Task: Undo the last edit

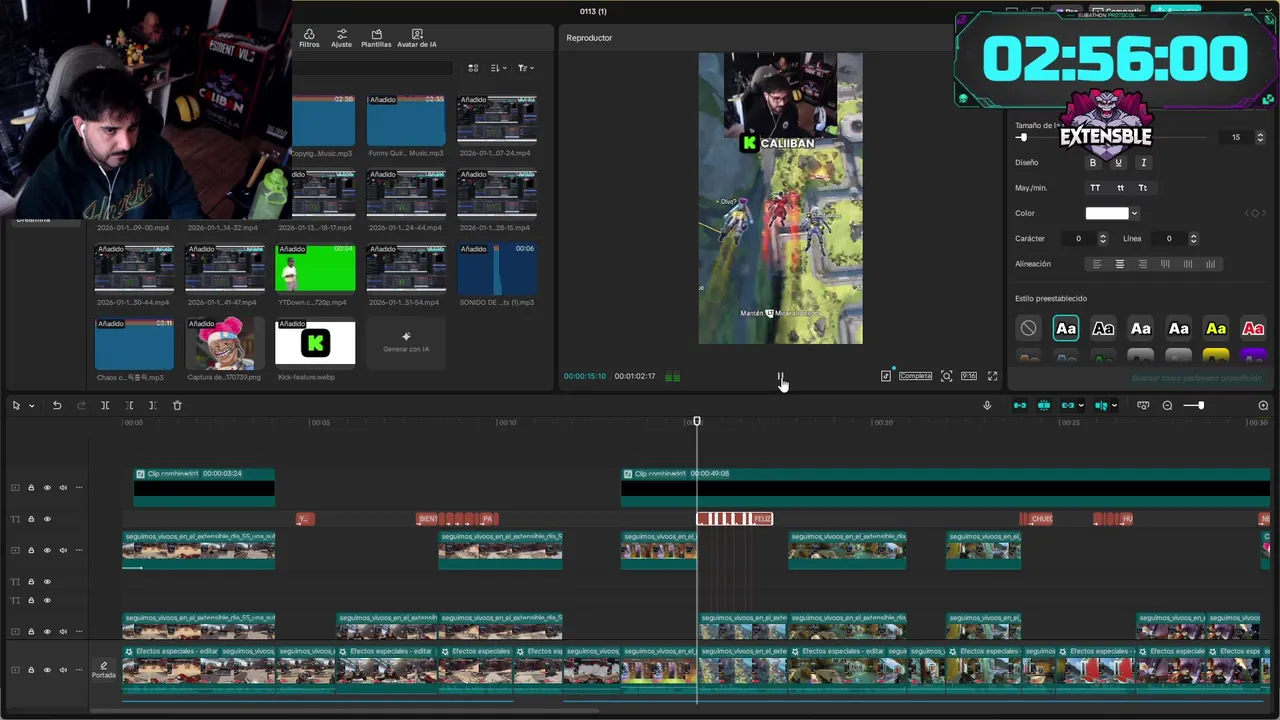Action: pos(57,405)
